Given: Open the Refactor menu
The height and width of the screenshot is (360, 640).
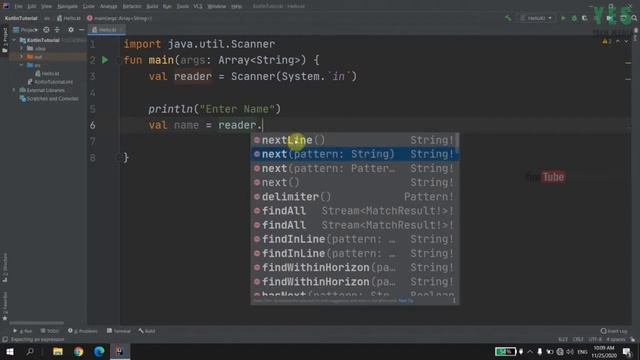Looking at the screenshot, I should click(132, 6).
